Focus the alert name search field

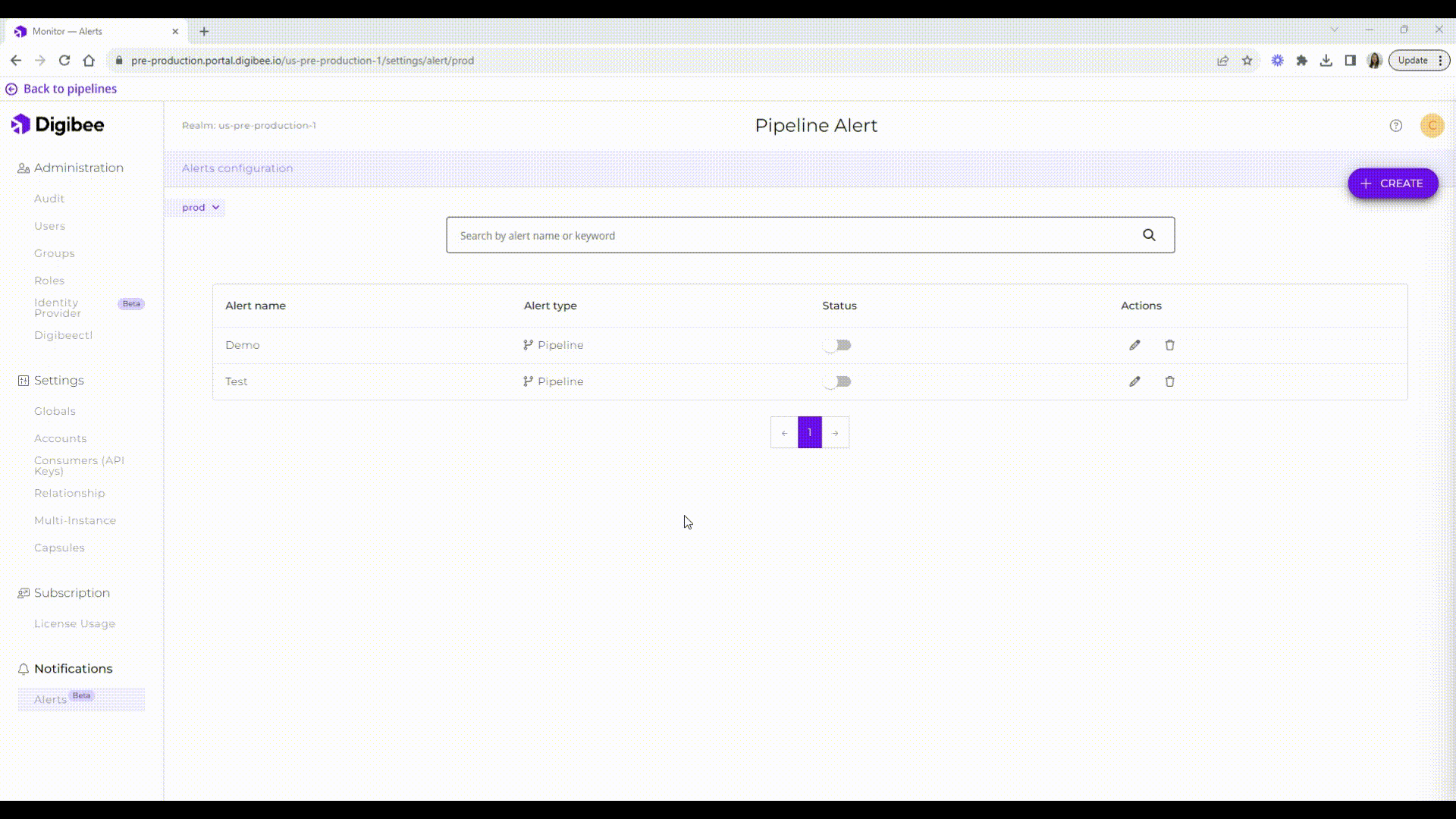click(789, 235)
